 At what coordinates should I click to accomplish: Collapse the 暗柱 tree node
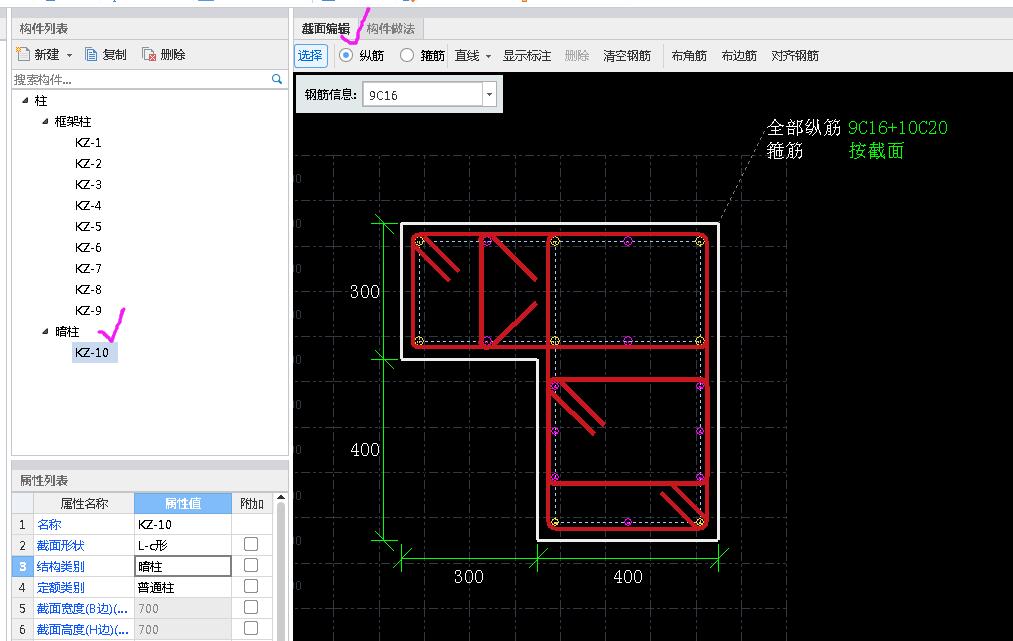pyautogui.click(x=45, y=331)
